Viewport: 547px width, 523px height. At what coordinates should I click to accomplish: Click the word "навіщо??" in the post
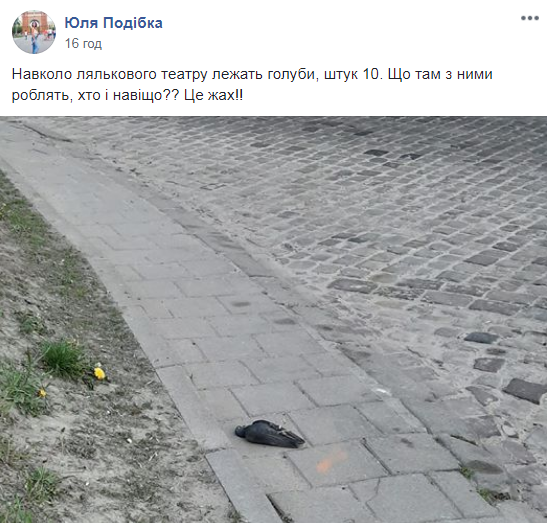click(147, 95)
